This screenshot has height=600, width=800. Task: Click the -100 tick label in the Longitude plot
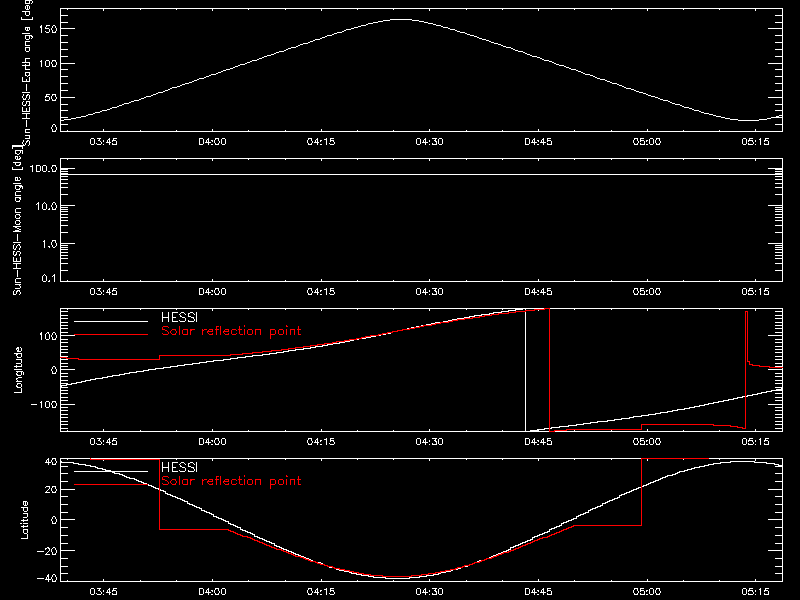(44, 404)
